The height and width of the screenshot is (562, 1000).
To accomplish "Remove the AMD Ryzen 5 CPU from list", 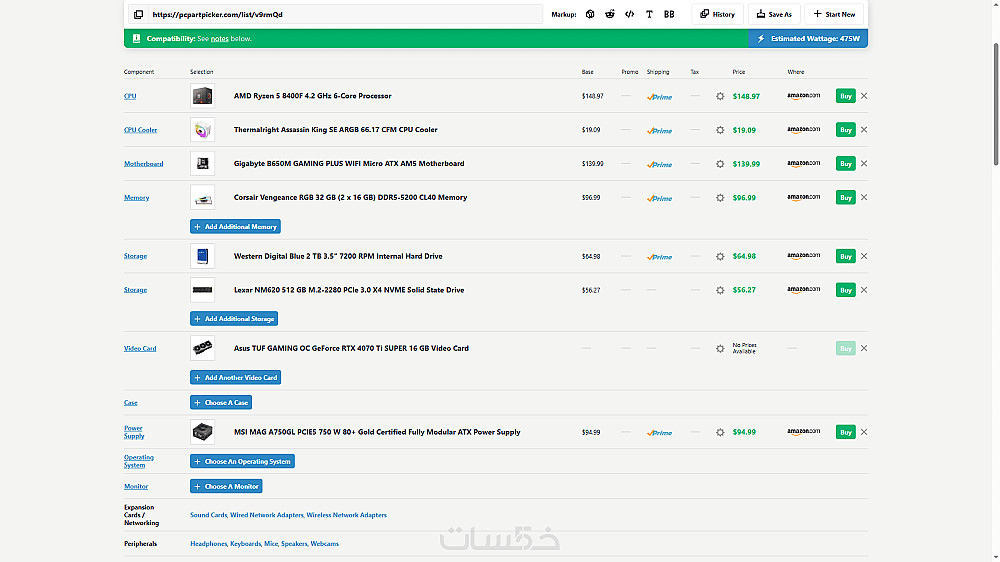I will pyautogui.click(x=864, y=96).
